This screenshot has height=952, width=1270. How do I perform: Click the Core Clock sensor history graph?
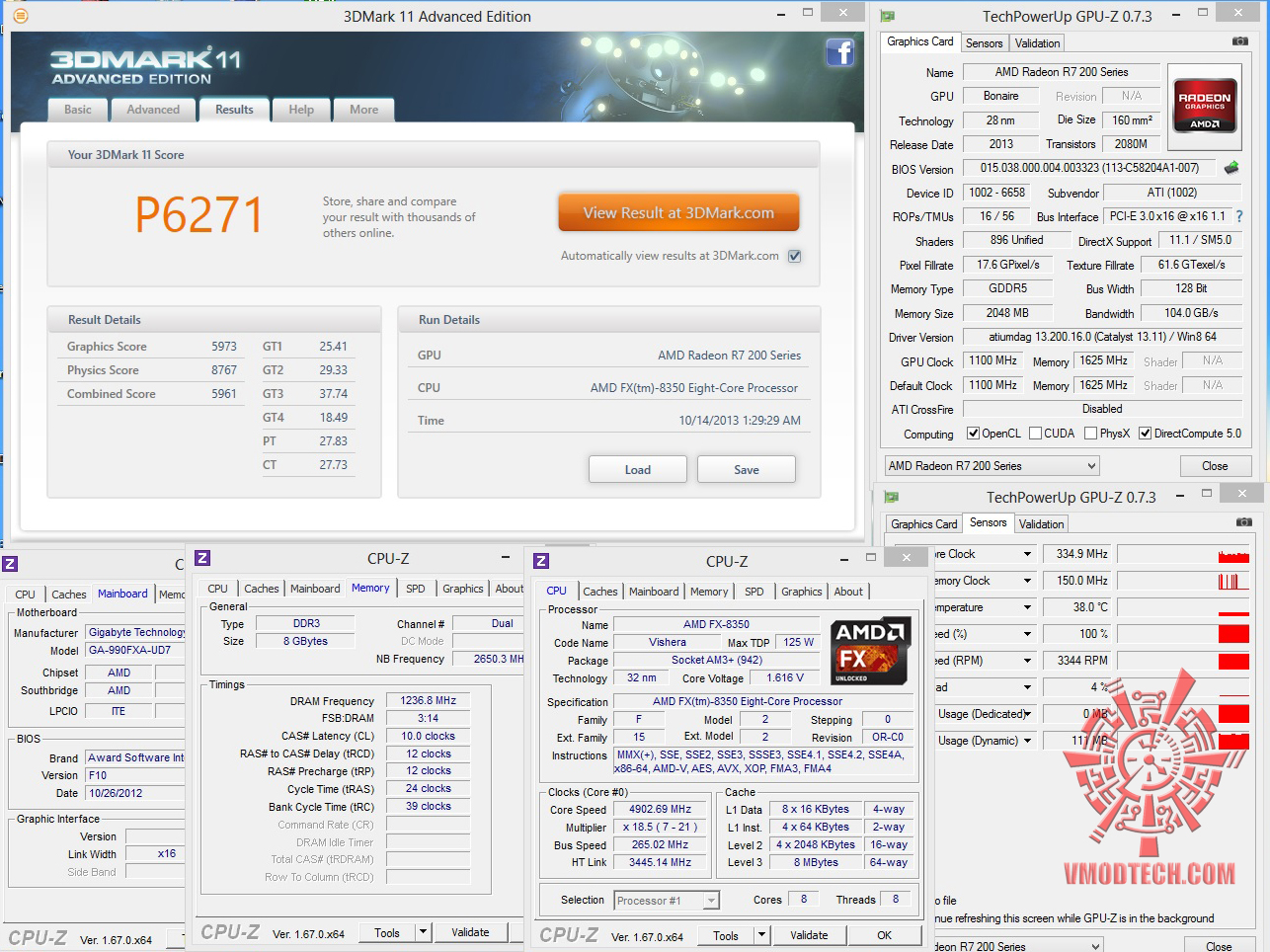point(1183,554)
